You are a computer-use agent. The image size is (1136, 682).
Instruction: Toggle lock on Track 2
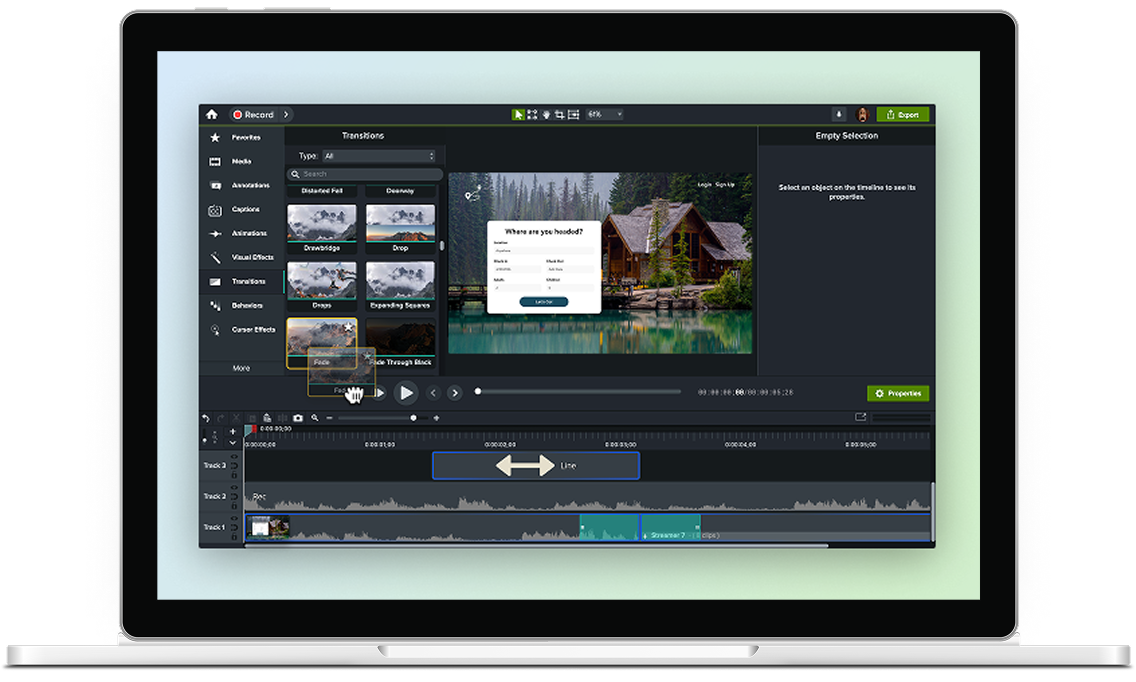click(234, 506)
